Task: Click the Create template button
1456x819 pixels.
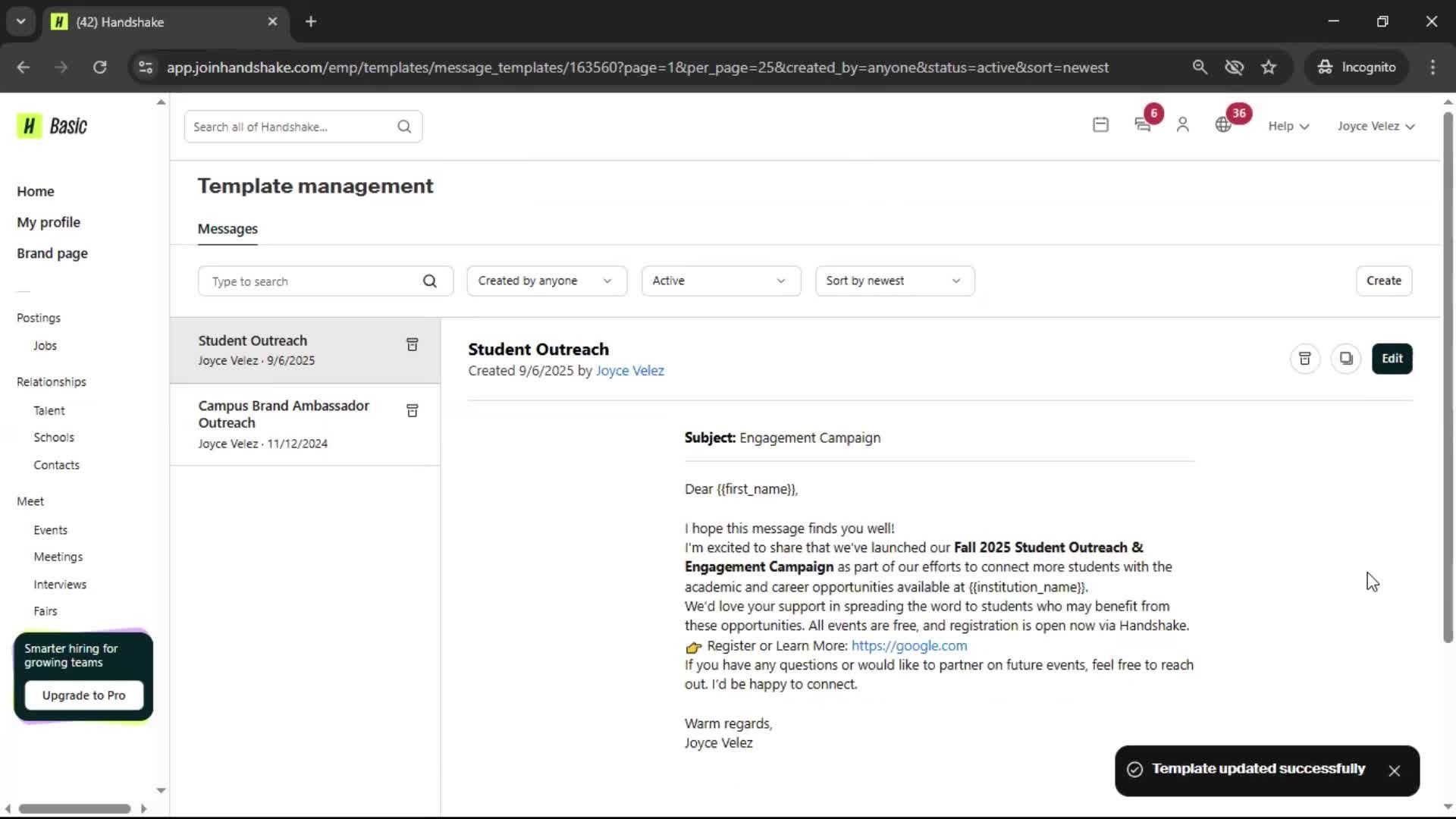Action: [x=1383, y=281]
